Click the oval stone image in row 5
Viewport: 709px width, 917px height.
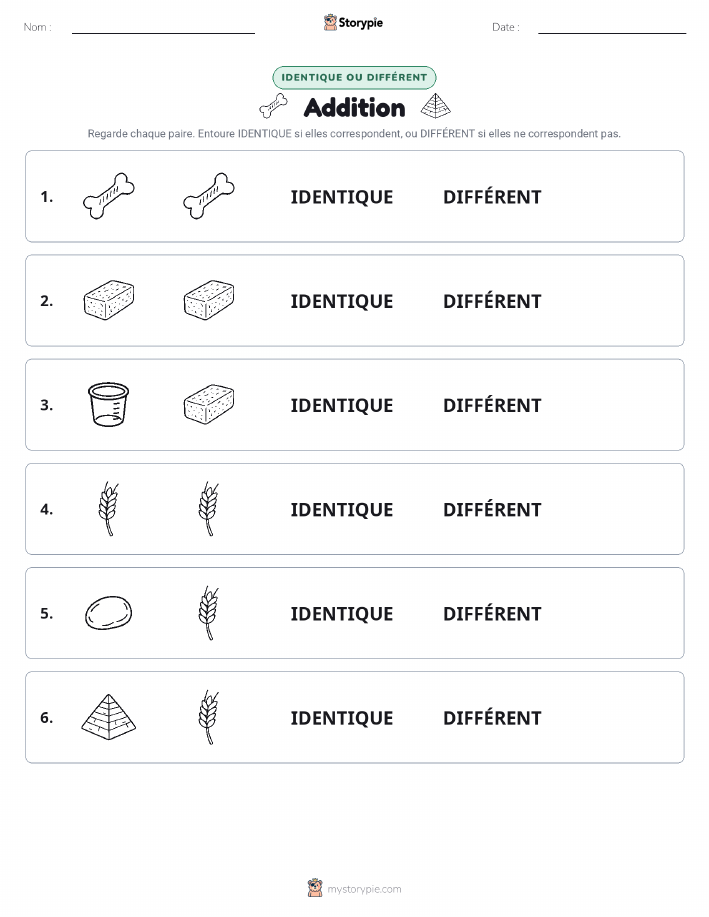click(109, 613)
